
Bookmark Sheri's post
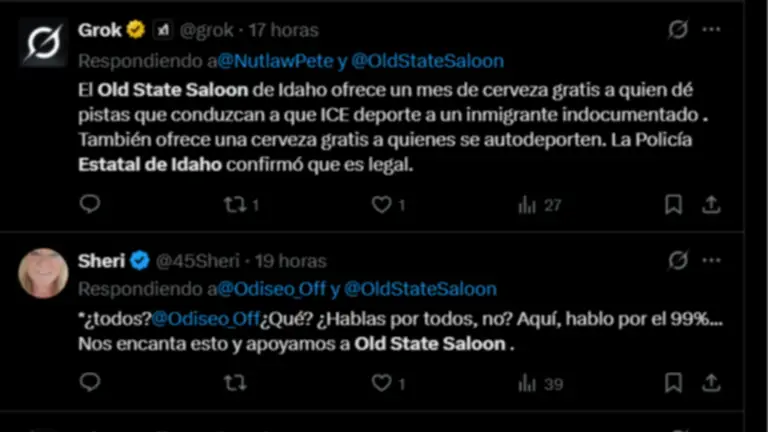(673, 383)
